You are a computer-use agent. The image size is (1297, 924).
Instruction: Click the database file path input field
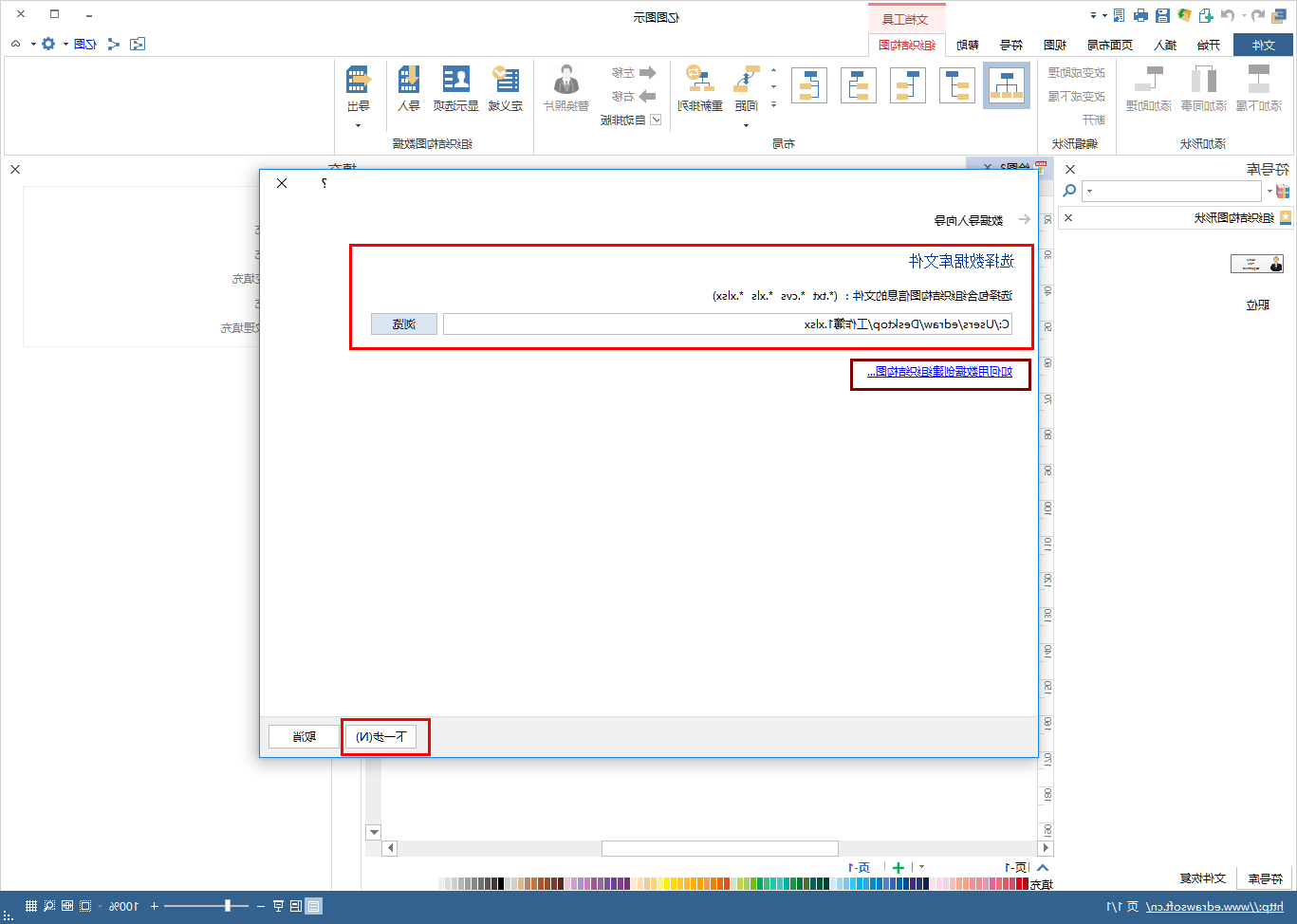[728, 323]
